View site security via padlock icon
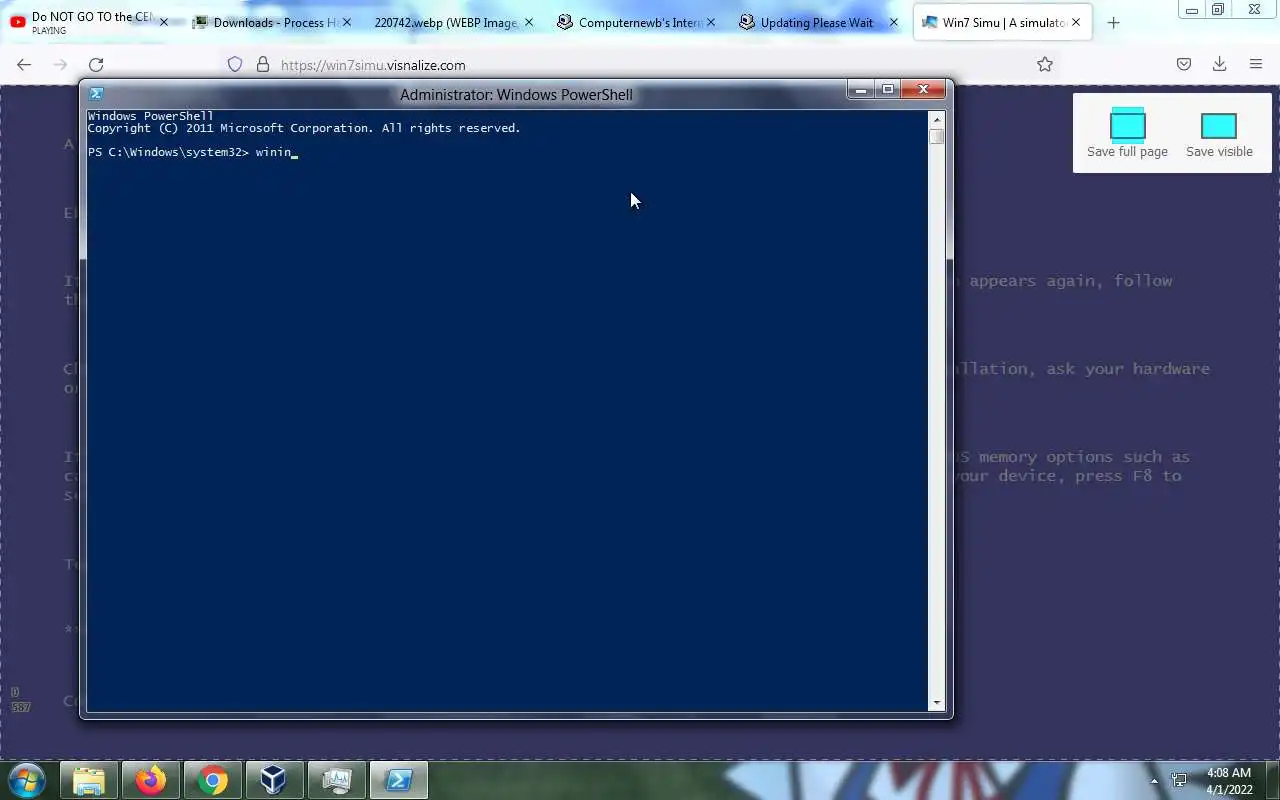Viewport: 1280px width, 800px height. pyautogui.click(x=263, y=64)
